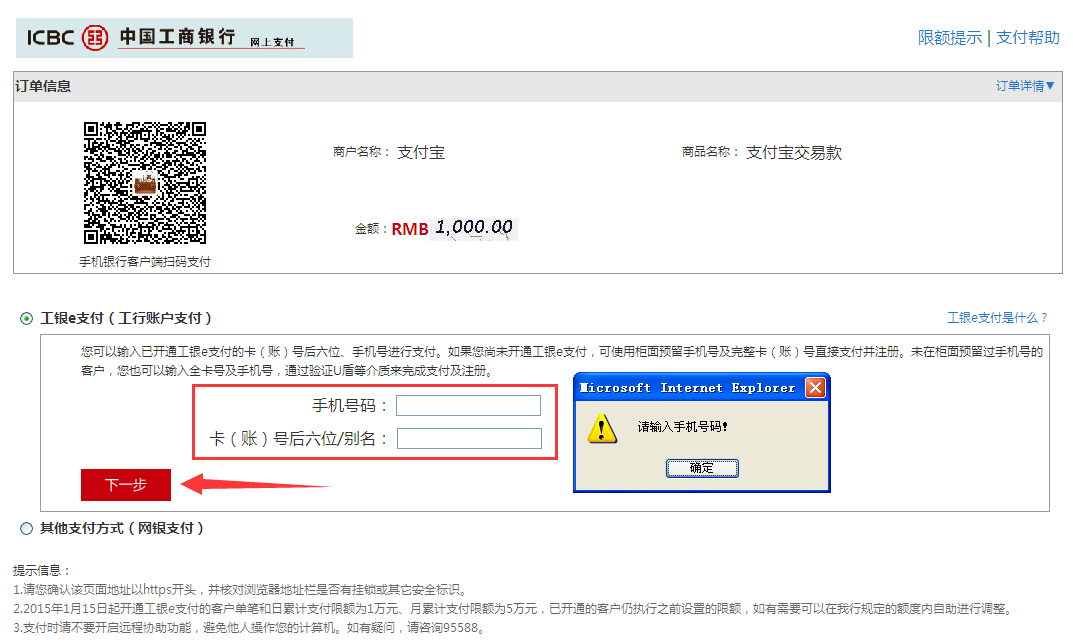Confirm the alert with the 确定 button
Image resolution: width=1073 pixels, height=644 pixels.
[702, 468]
